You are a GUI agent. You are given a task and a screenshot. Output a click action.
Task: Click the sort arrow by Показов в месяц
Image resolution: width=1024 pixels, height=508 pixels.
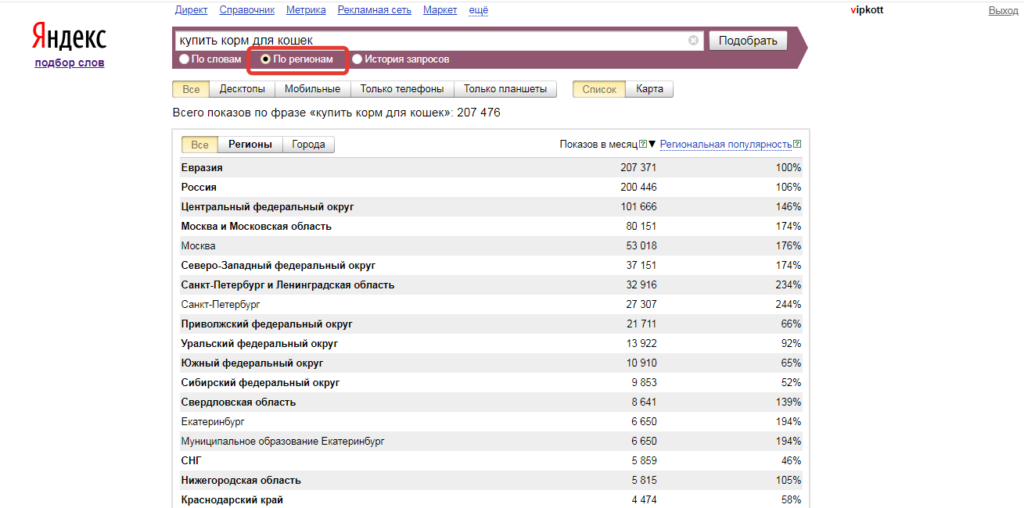click(x=652, y=144)
